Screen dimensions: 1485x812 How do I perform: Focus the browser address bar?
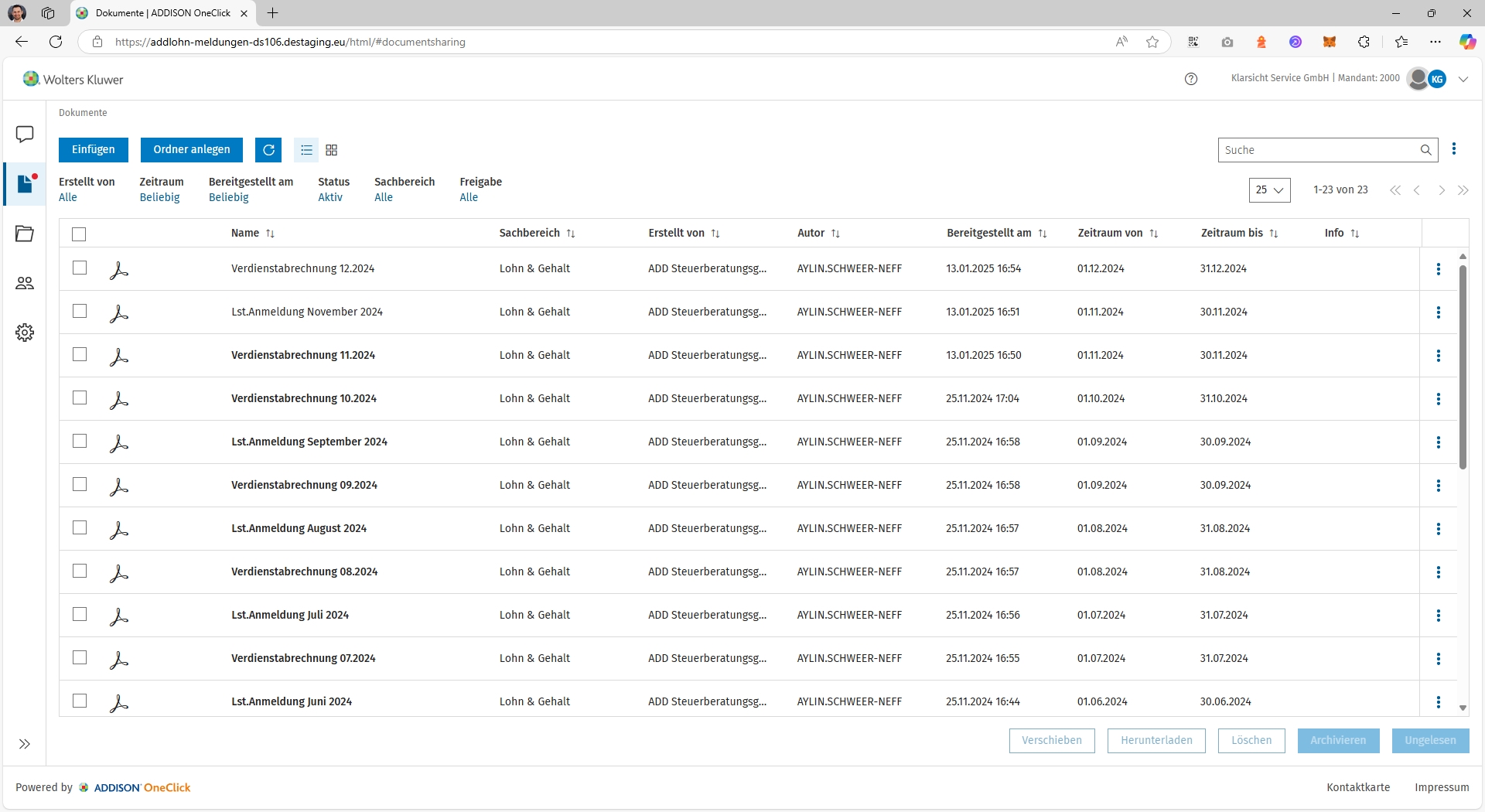point(603,42)
